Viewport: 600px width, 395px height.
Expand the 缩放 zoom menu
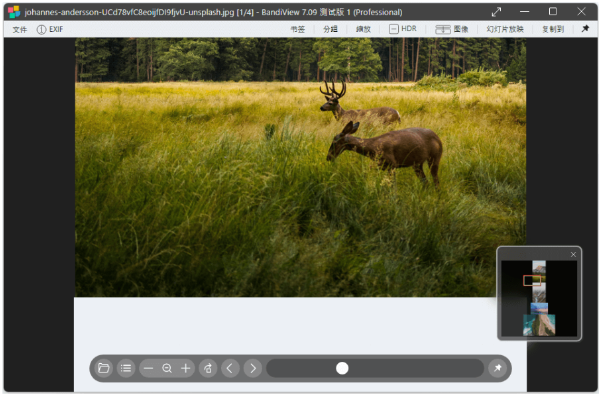point(363,29)
